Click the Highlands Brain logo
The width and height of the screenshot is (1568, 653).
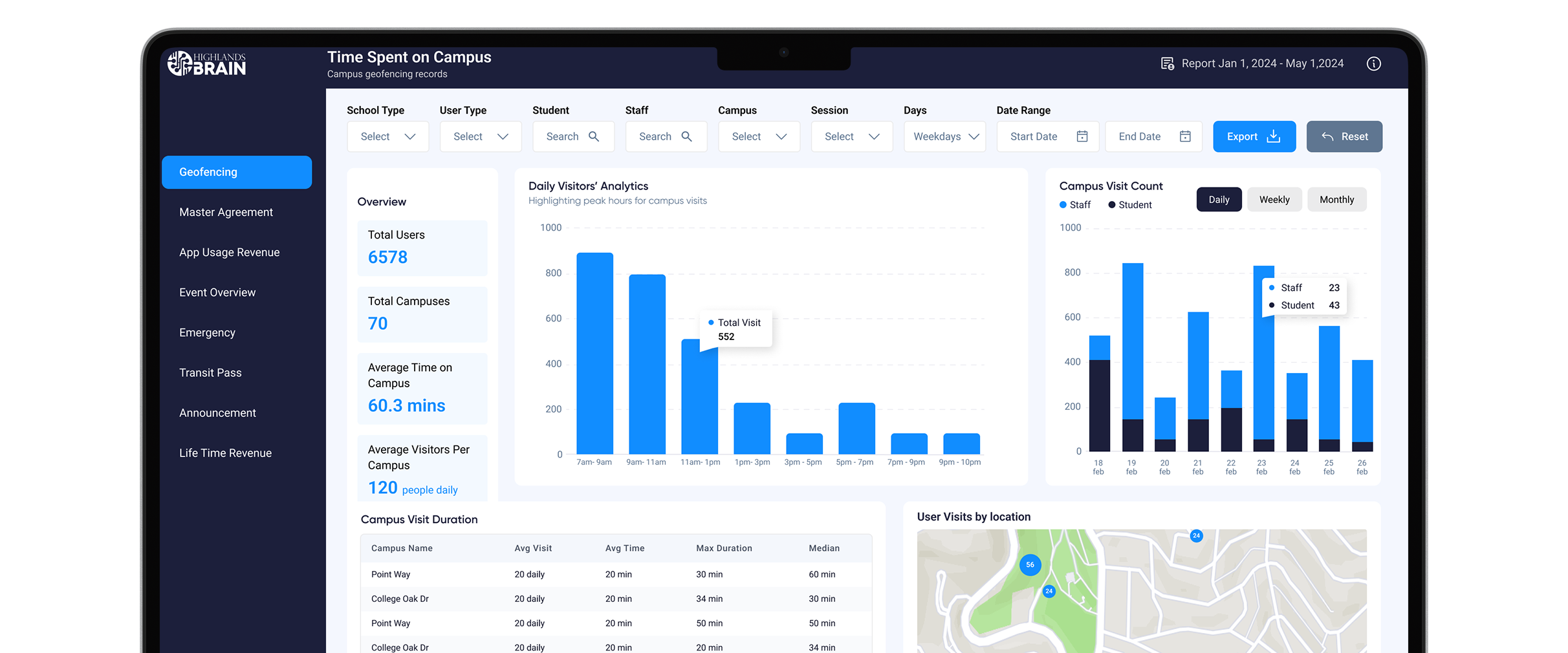point(207,63)
